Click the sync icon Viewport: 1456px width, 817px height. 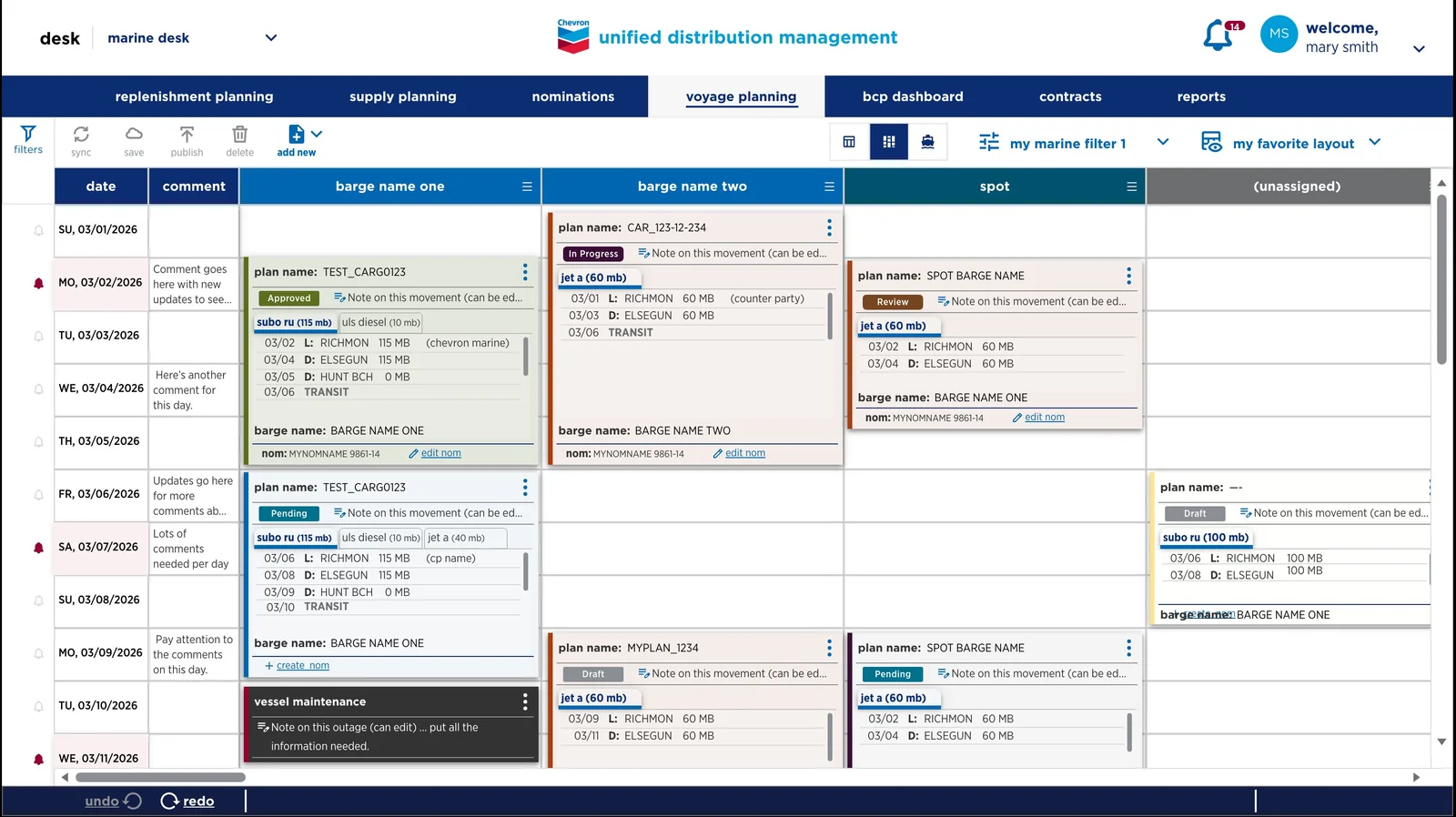point(81,135)
